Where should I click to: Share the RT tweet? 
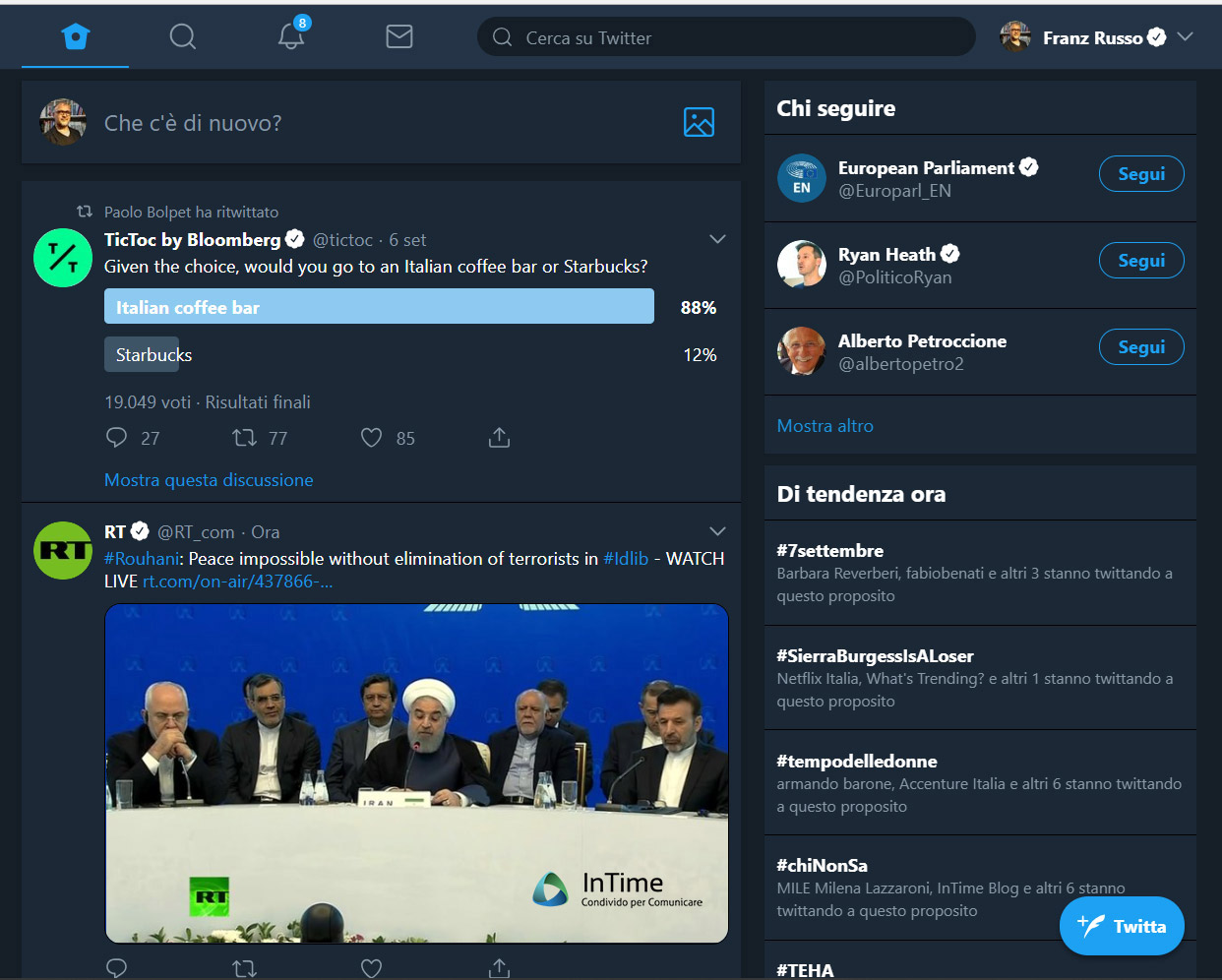[499, 968]
